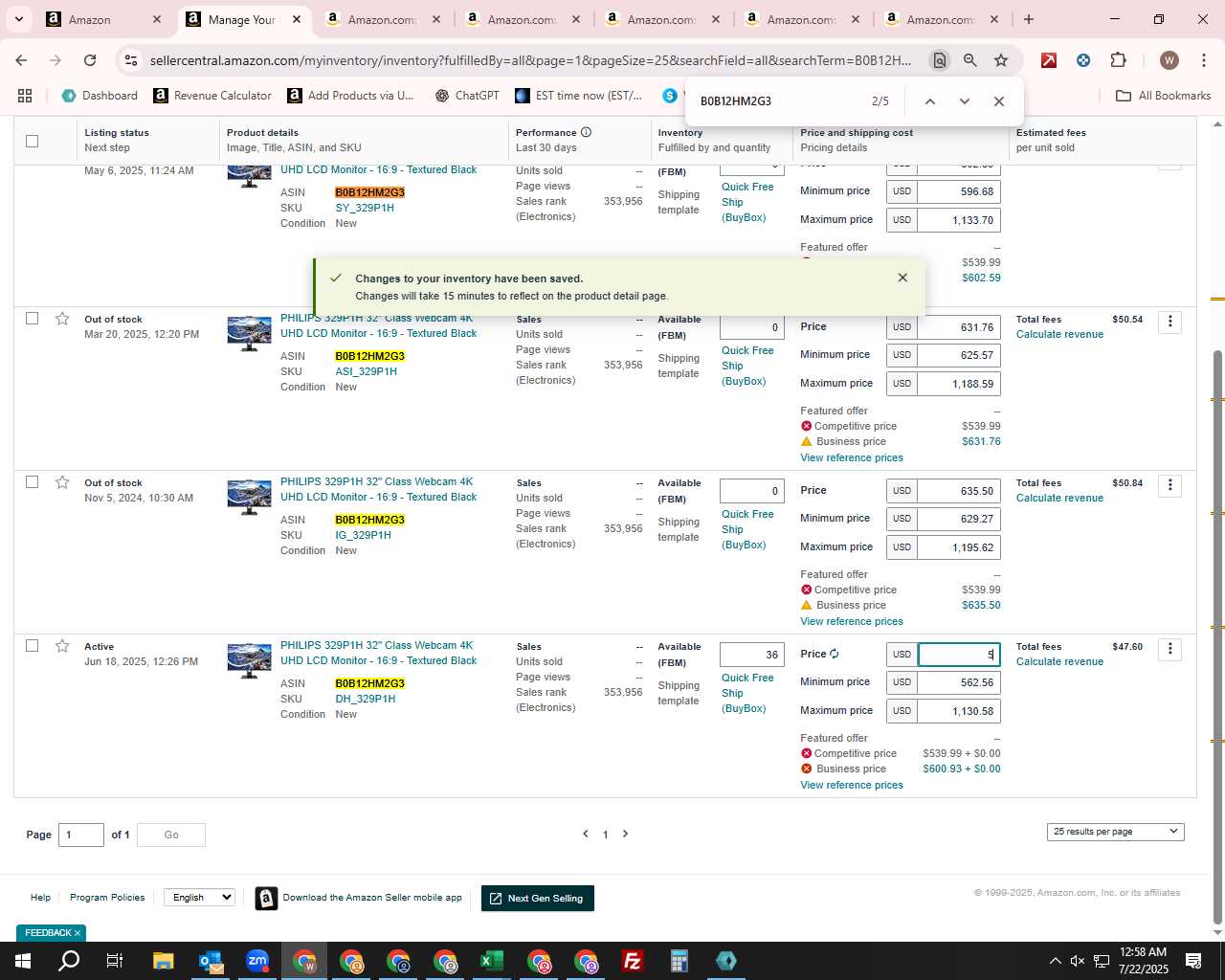Click the Help footer link
The width and height of the screenshot is (1225, 980).
pyautogui.click(x=40, y=898)
